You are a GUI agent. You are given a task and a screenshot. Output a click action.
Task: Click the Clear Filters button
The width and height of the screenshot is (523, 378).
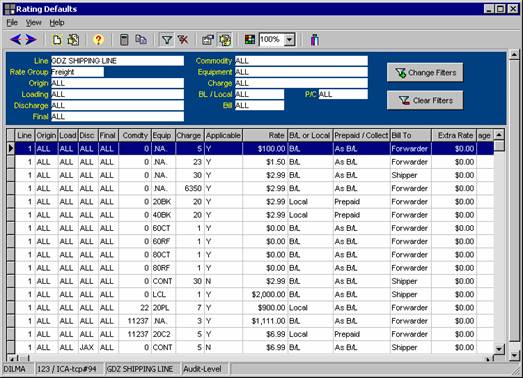point(425,100)
